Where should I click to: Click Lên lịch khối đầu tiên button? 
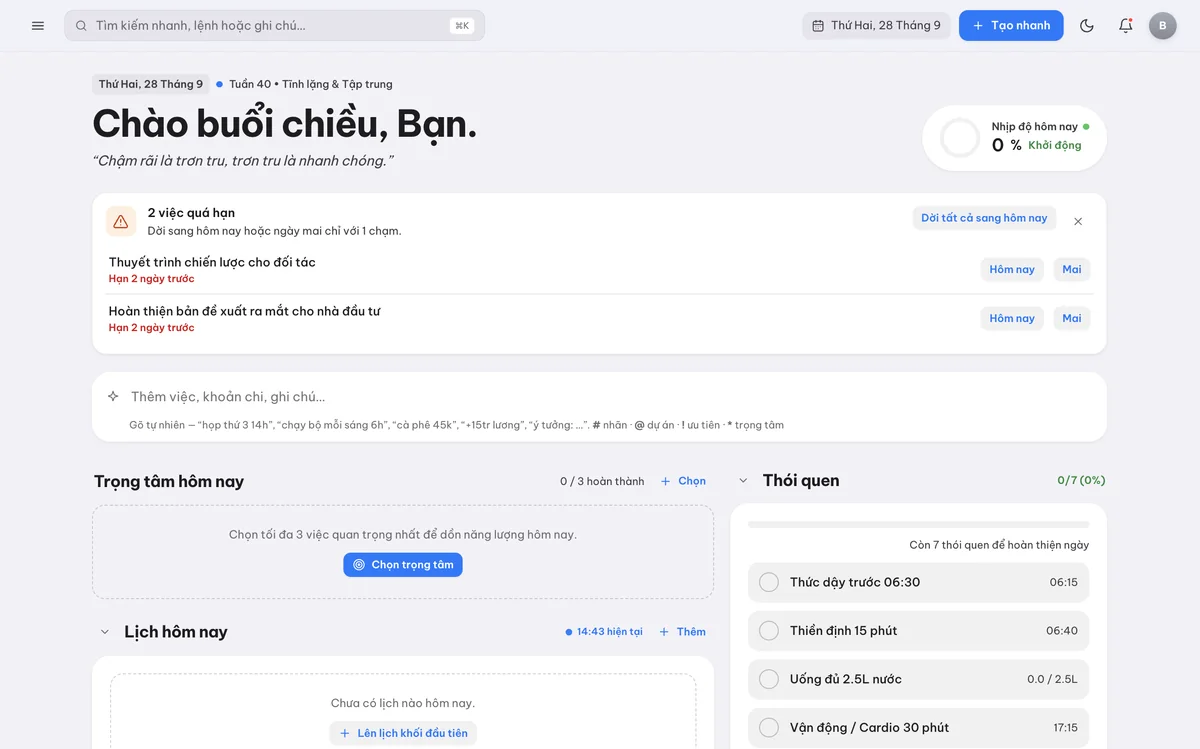pos(403,733)
